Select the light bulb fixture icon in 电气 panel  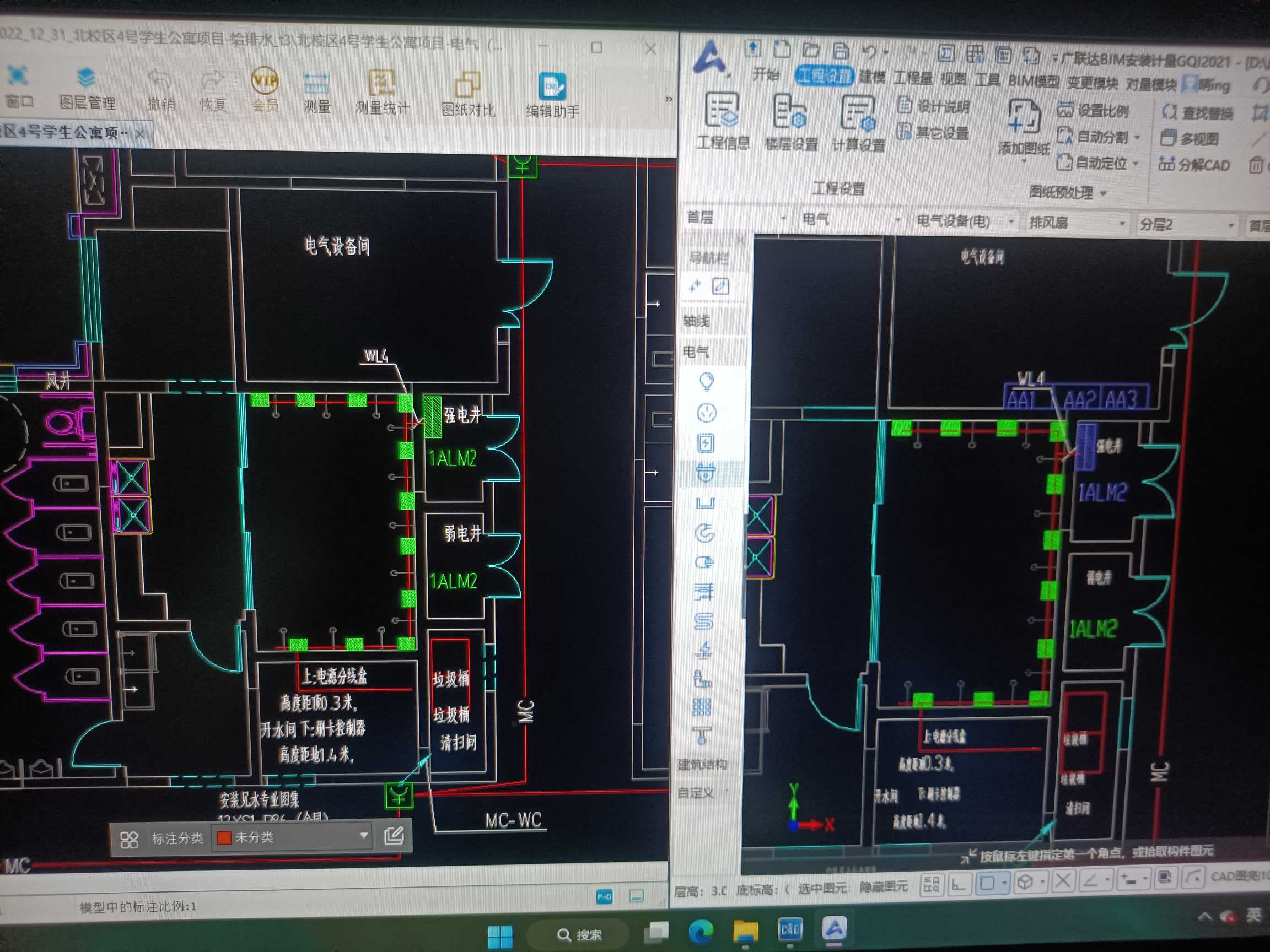tap(706, 382)
